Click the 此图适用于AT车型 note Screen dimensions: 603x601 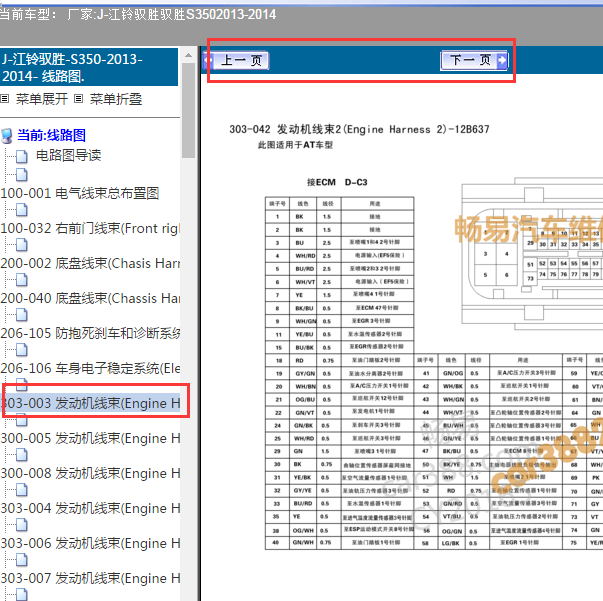(295, 145)
